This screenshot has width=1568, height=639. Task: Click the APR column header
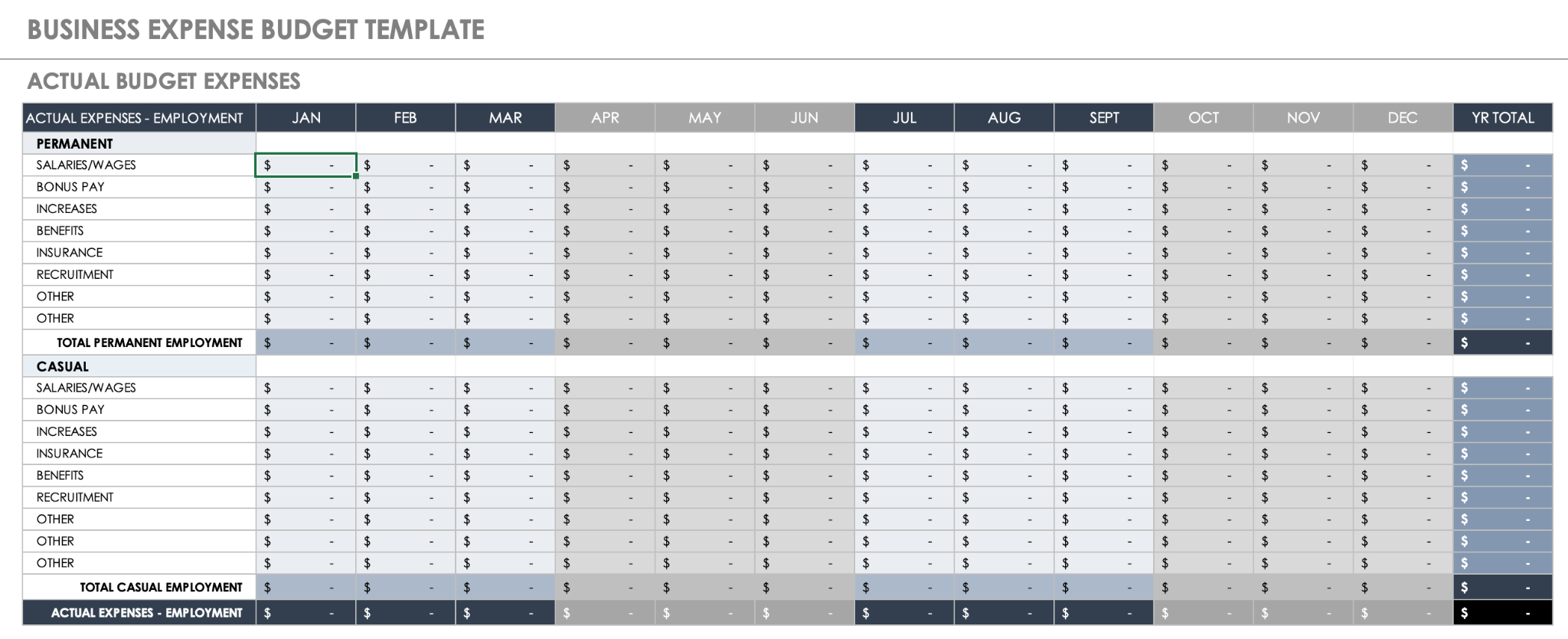tap(605, 118)
